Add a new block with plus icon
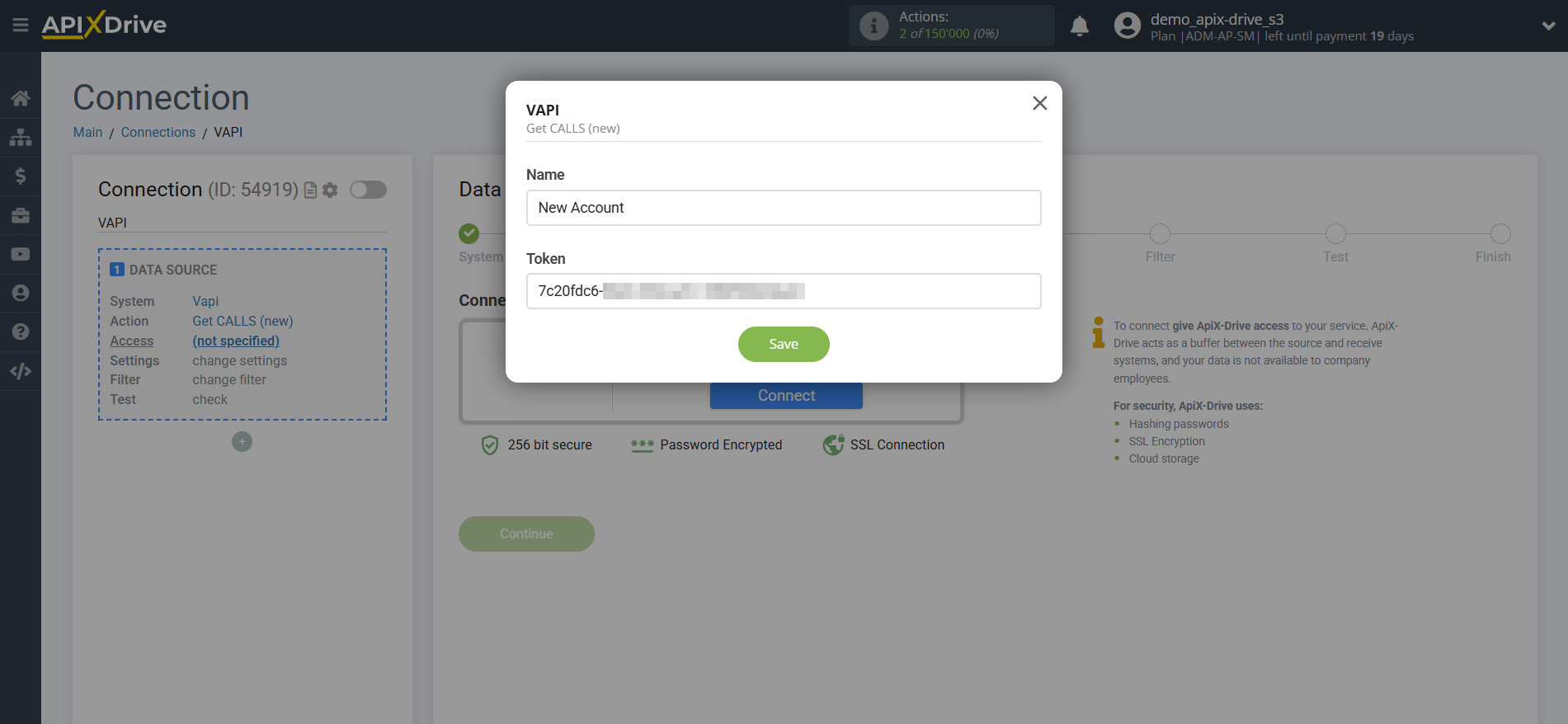Viewport: 1568px width, 724px height. 242,442
